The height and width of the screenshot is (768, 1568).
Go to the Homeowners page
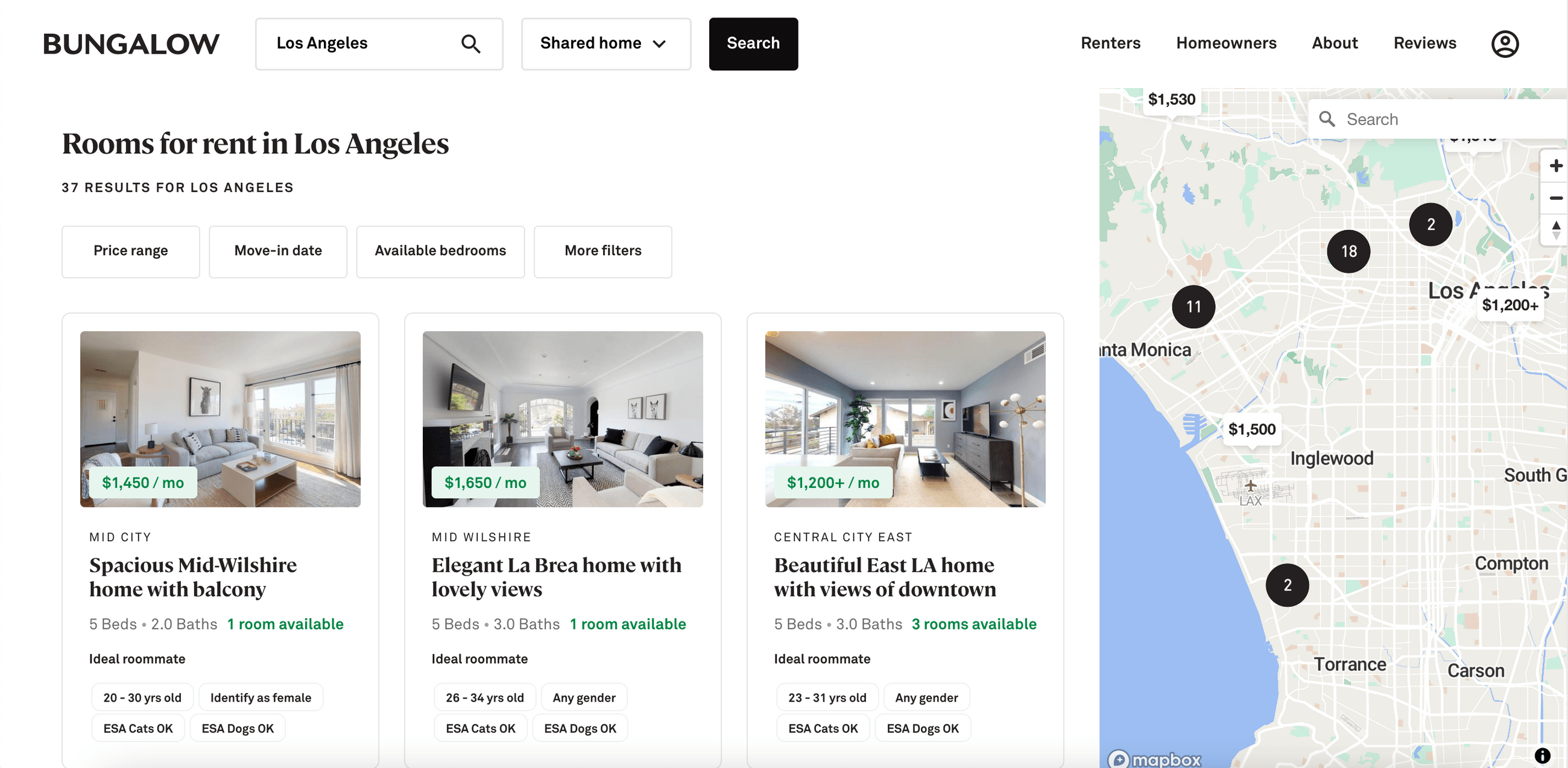click(1225, 43)
